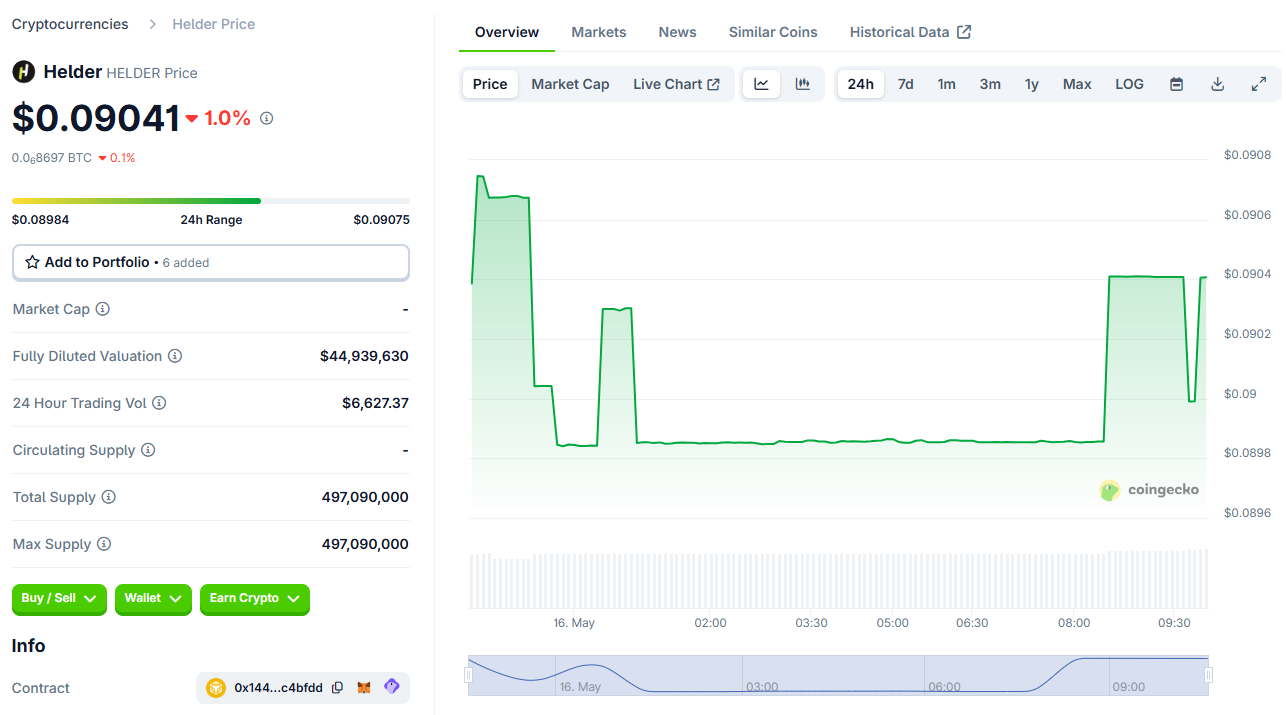The height and width of the screenshot is (715, 1286).
Task: Open the Wallet dropdown
Action: pyautogui.click(x=153, y=598)
